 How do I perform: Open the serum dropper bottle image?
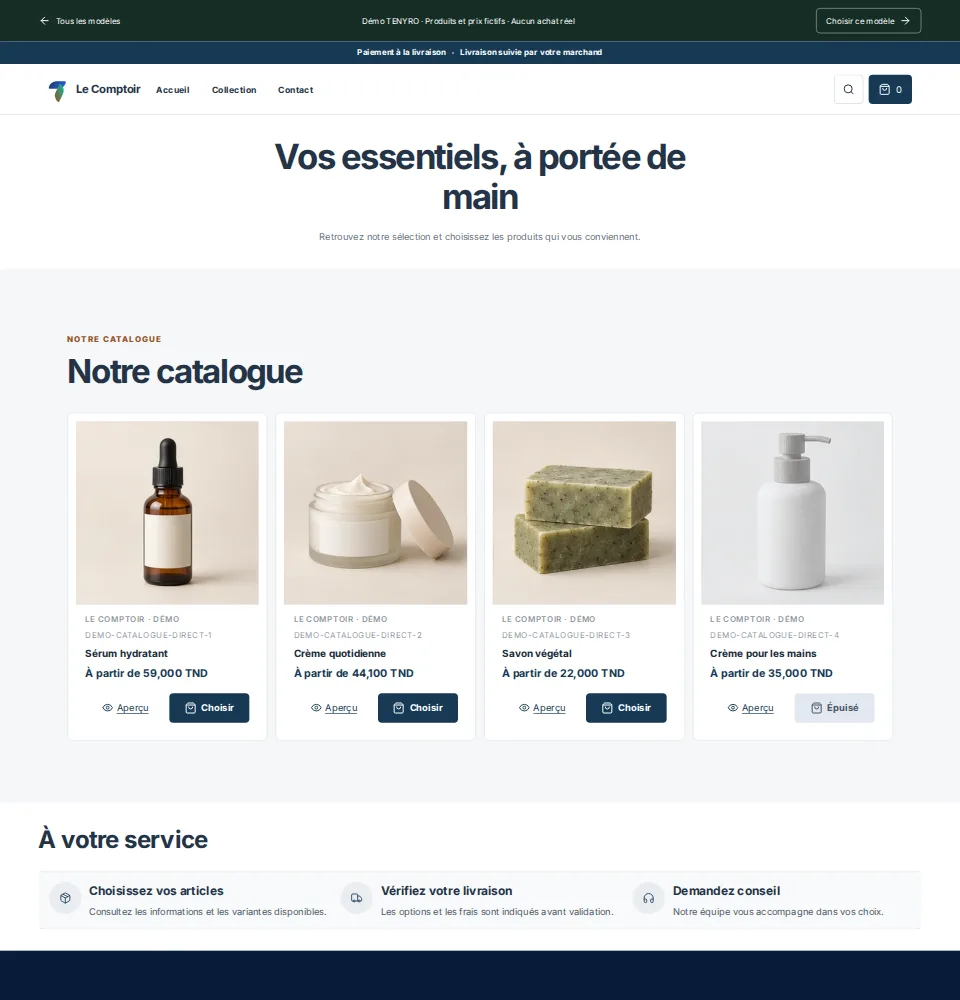point(167,513)
